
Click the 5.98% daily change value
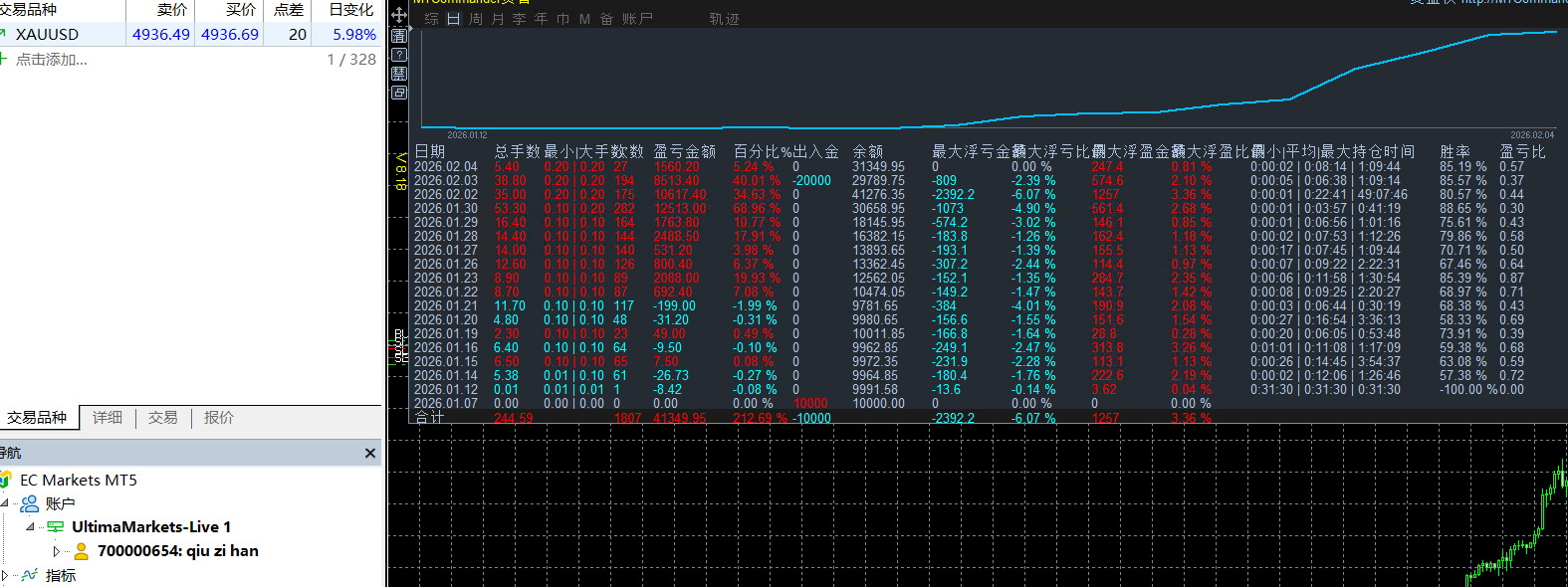coord(354,34)
